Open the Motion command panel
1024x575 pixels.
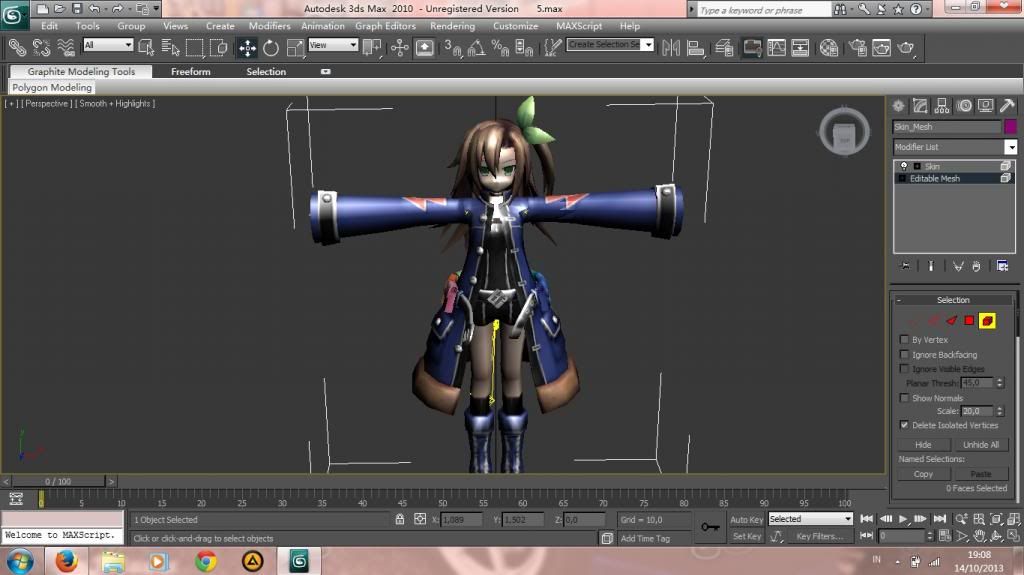(x=964, y=106)
